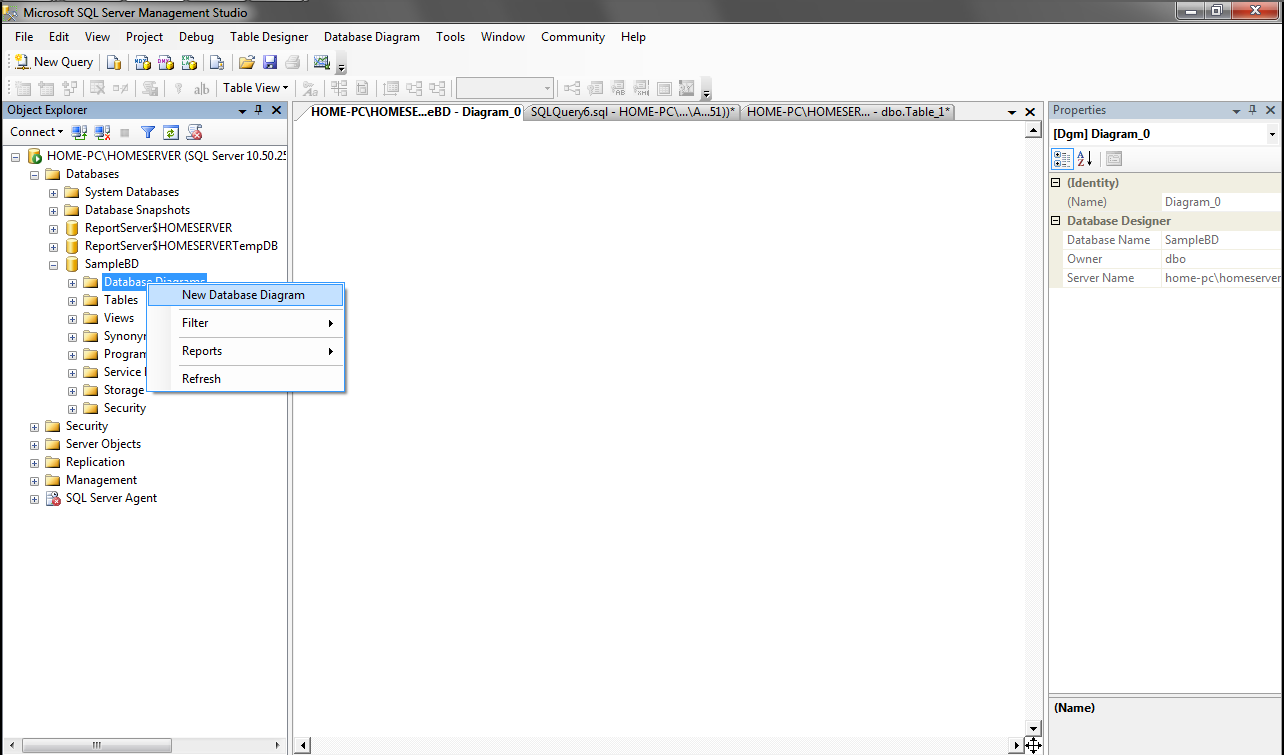Click Database Engine Query icon
1284x755 pixels.
[114, 62]
